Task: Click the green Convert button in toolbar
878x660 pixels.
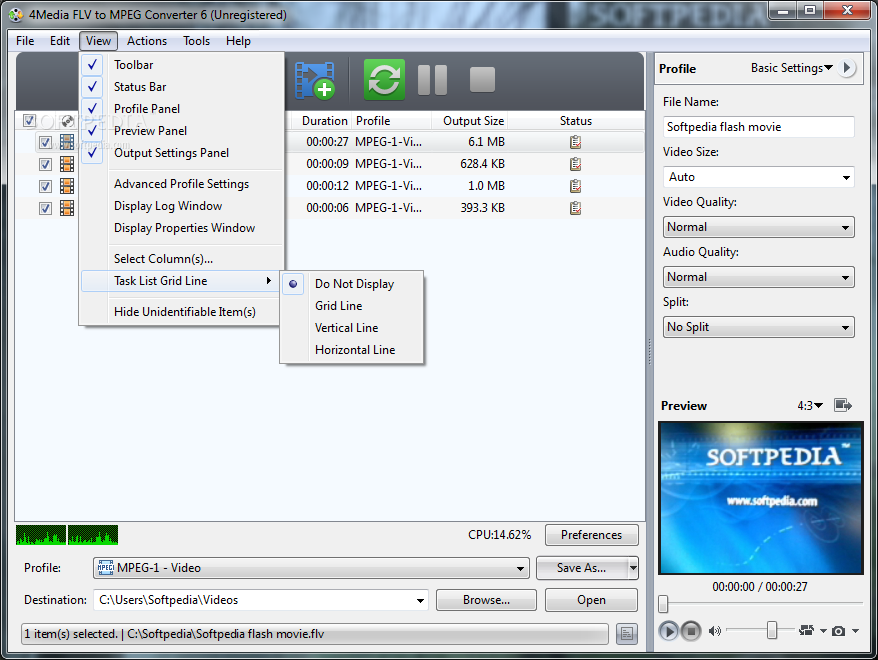Action: 384,79
